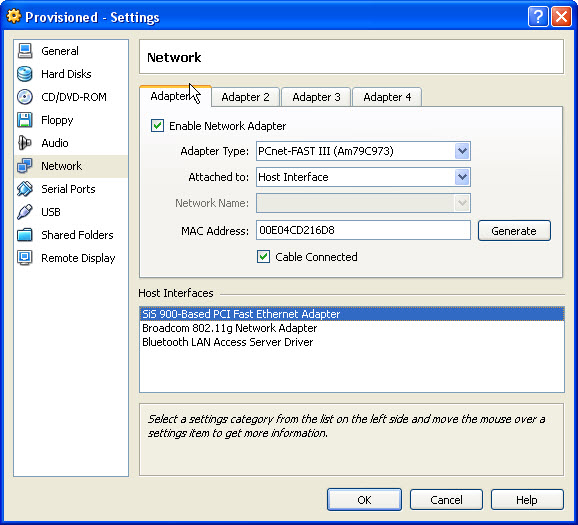Open the Attached to dropdown
Screen dimensions: 578x525
[363, 177]
